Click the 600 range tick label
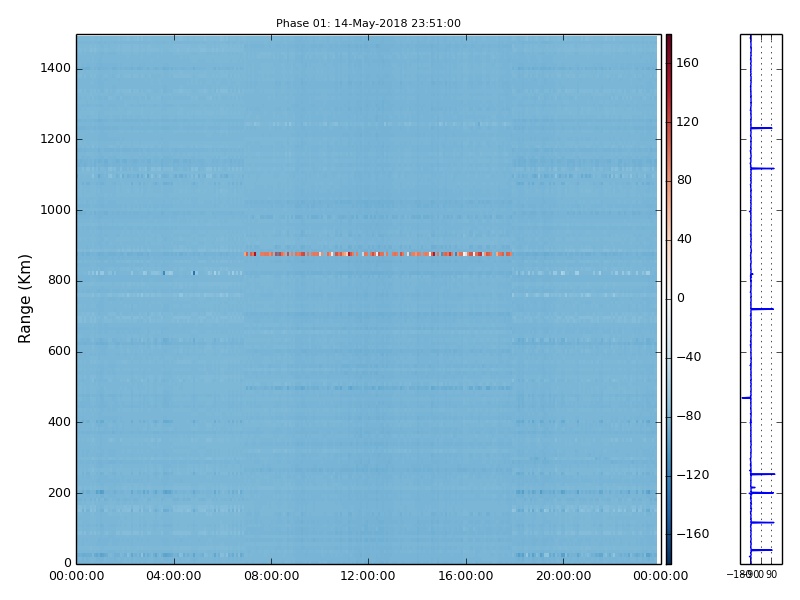800x600 pixels. tap(59, 351)
